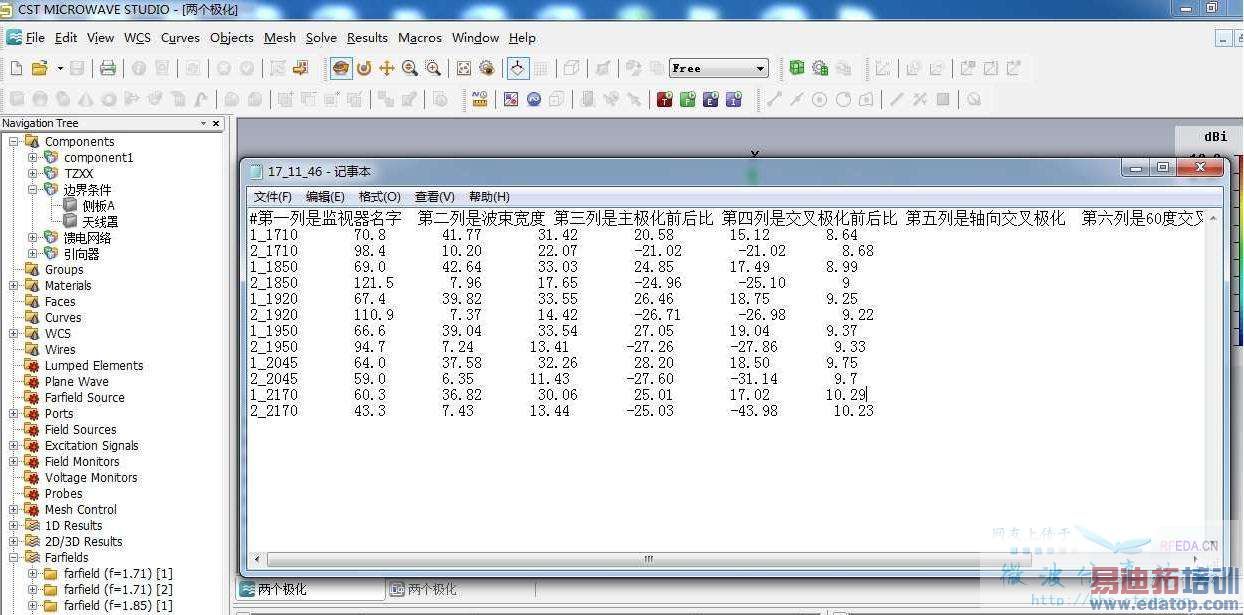The height and width of the screenshot is (615, 1244).
Task: Click row name 2_2045 in Notepad
Action: tap(274, 379)
